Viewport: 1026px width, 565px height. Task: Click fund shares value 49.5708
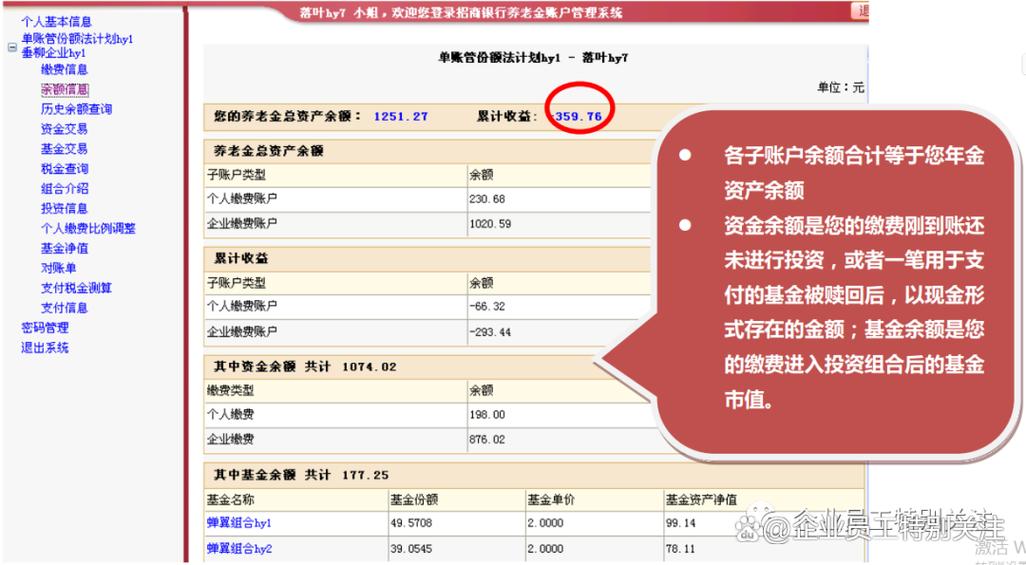411,523
